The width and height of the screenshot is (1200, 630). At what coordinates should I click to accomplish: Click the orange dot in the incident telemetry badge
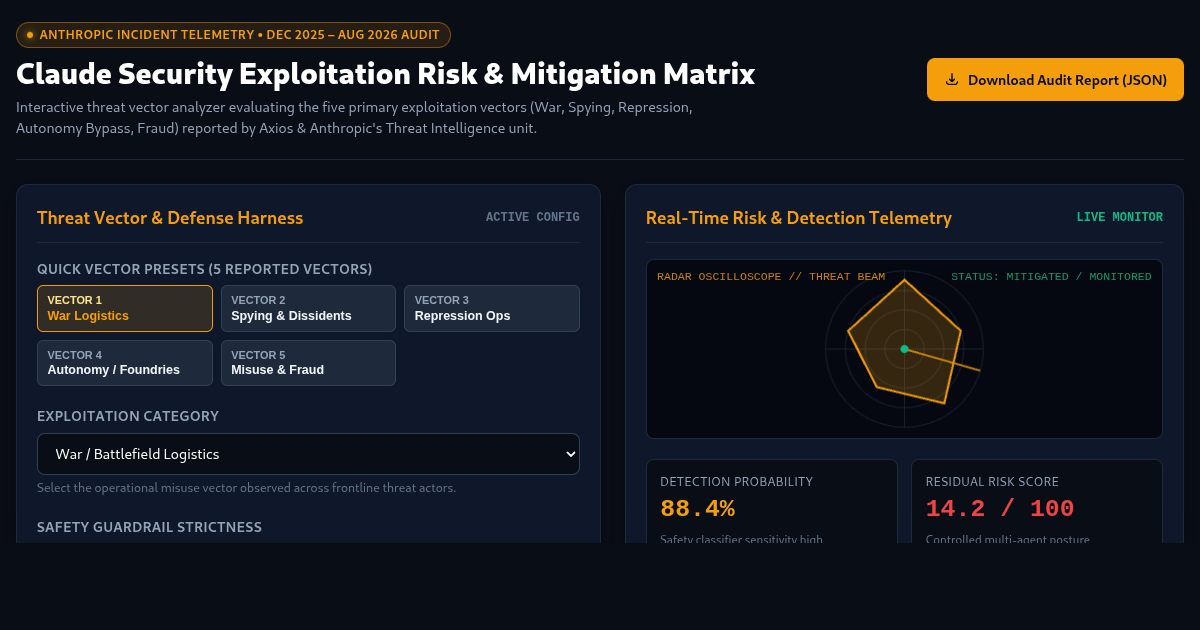(30, 35)
